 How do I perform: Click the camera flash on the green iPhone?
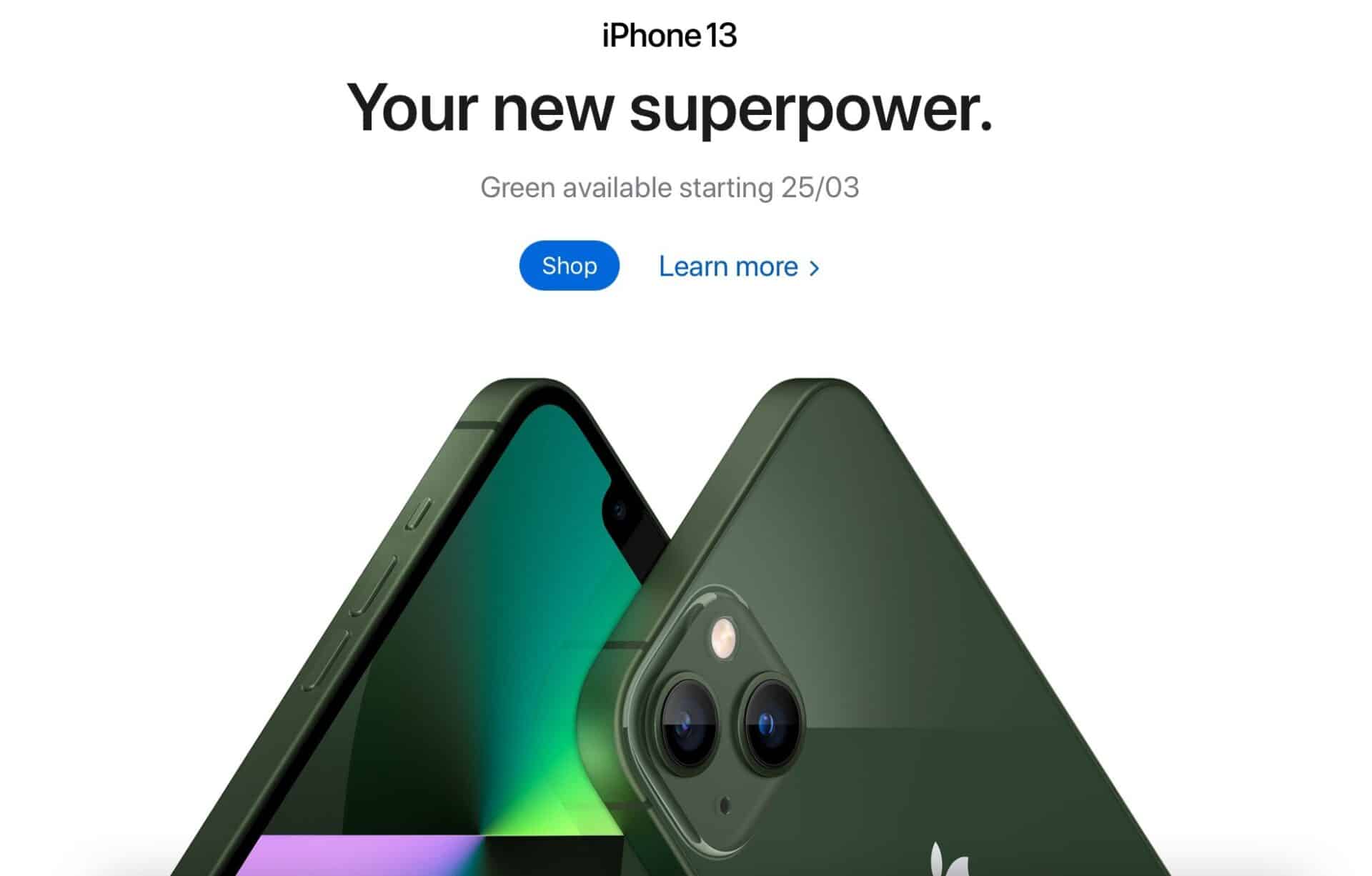pos(723,637)
